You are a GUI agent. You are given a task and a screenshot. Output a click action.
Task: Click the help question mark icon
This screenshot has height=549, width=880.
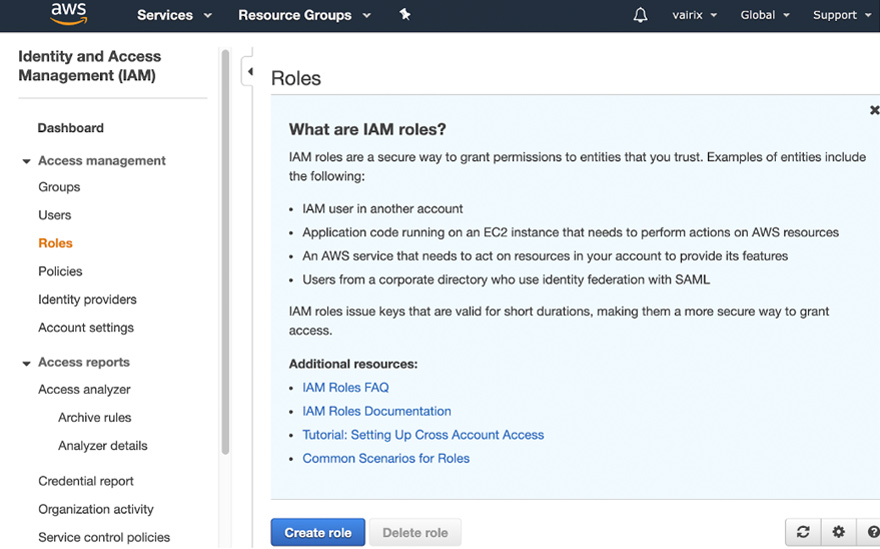[873, 532]
